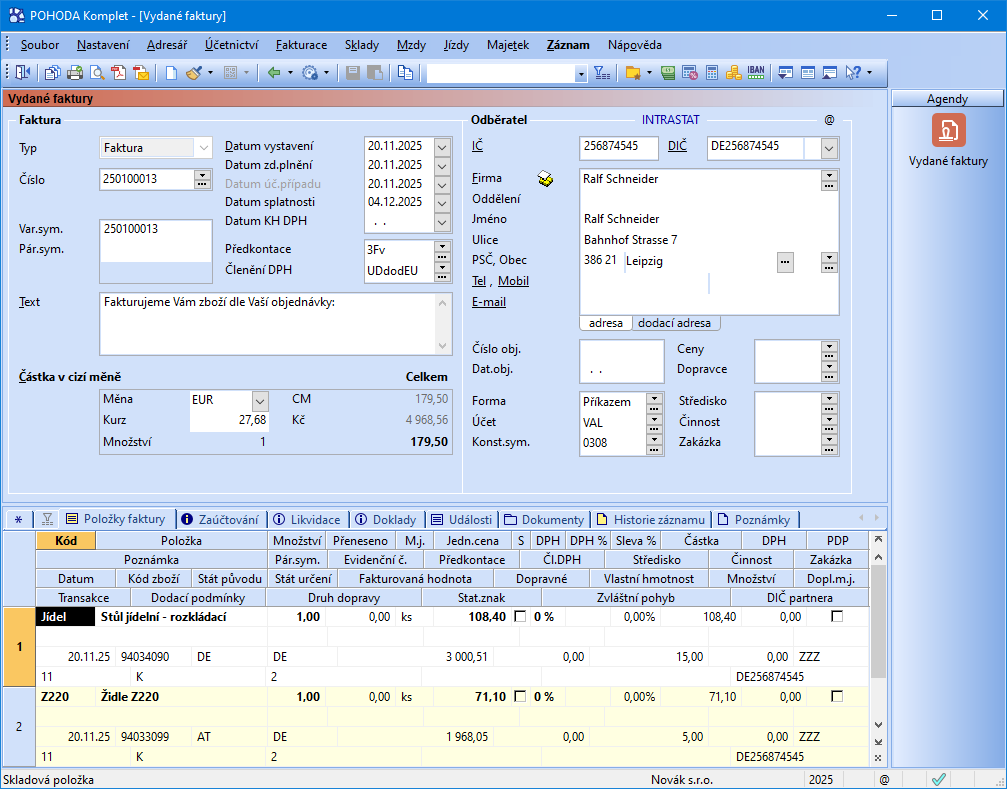Viewport: 1007px width, 789px height.
Task: Send PDF by email icon
Action: coord(141,73)
